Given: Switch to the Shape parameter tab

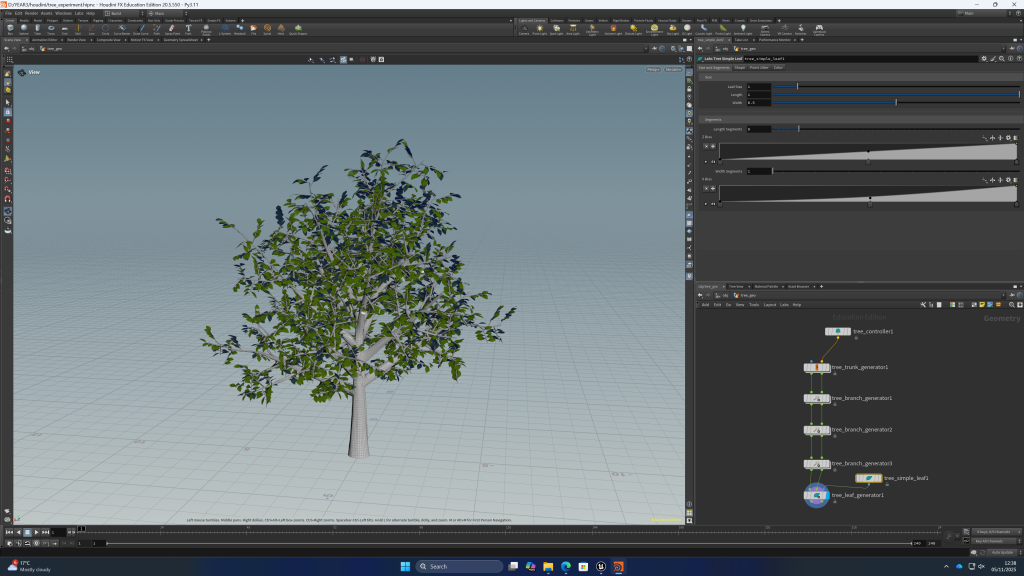Looking at the screenshot, I should (740, 67).
